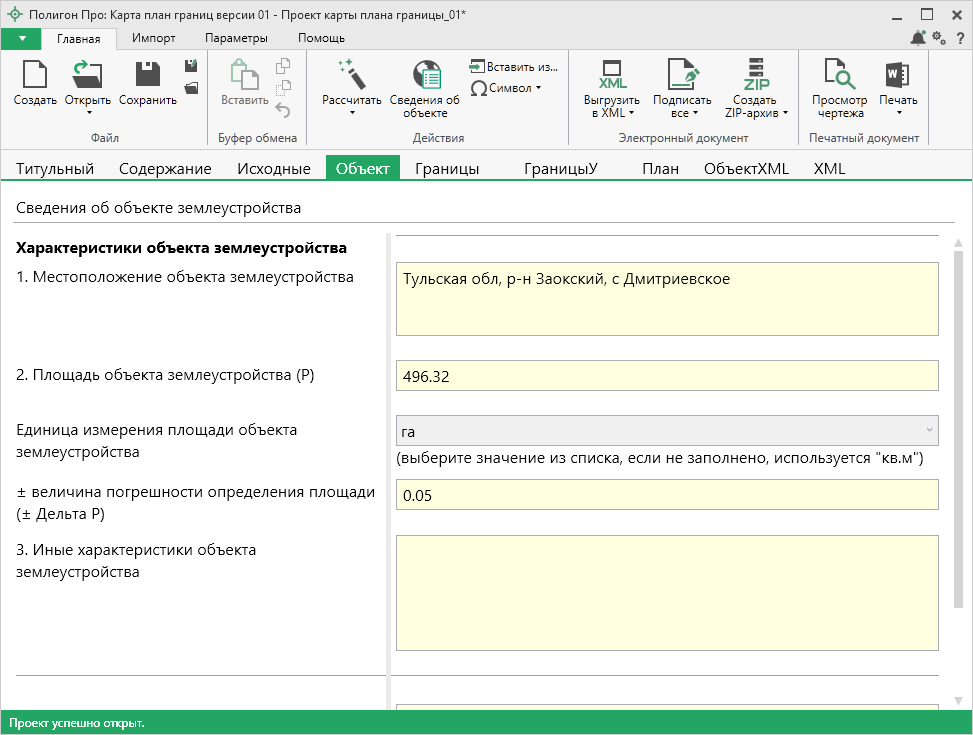Click the Сохранить floppy disk icon

tap(148, 76)
